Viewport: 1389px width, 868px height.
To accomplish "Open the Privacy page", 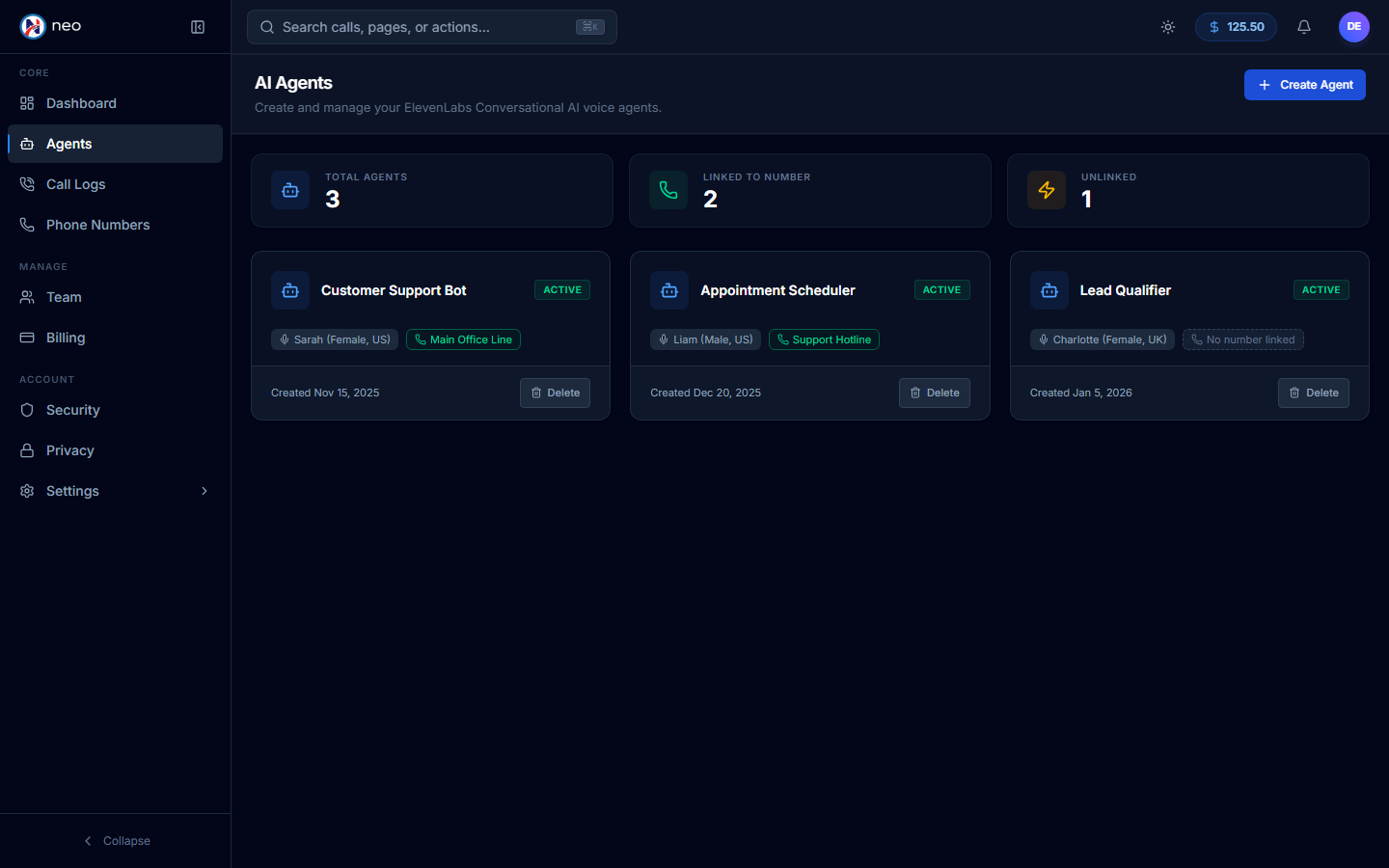I will pyautogui.click(x=115, y=450).
